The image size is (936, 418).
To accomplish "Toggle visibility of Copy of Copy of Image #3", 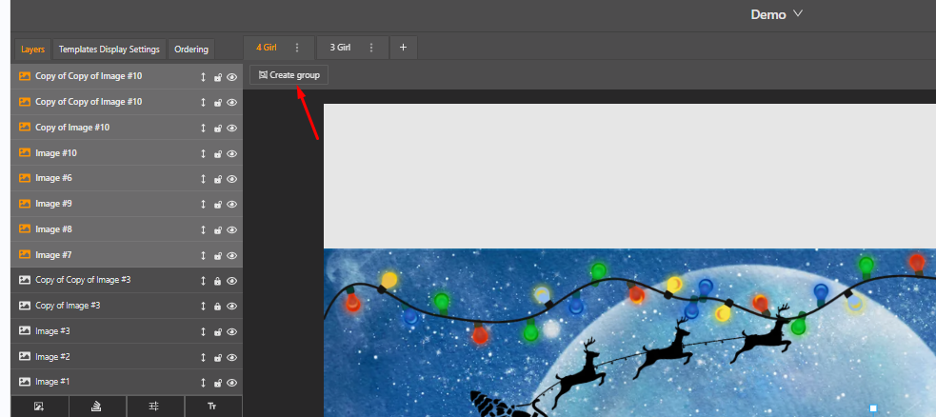I will click(232, 281).
